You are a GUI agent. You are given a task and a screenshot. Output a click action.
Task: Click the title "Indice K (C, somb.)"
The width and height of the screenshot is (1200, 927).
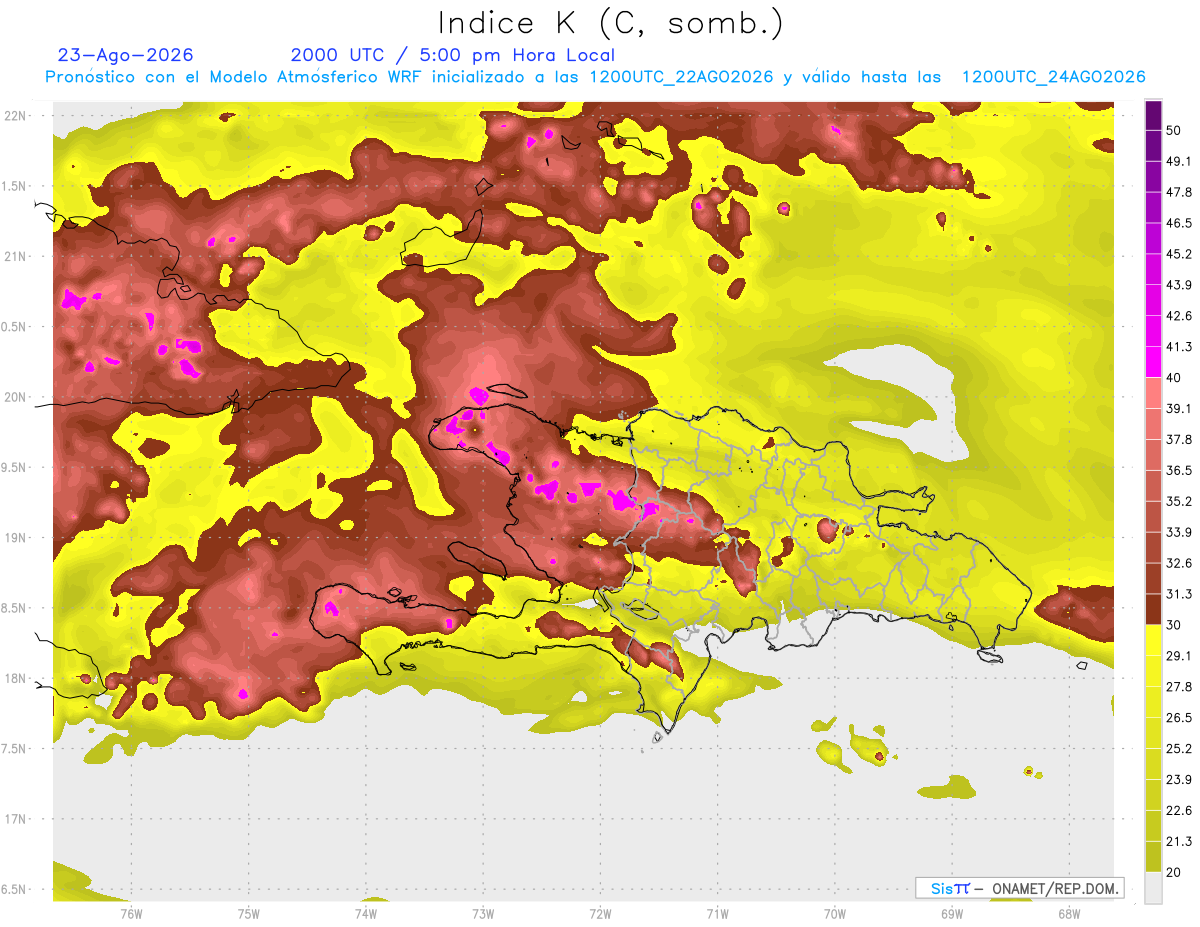point(611,23)
